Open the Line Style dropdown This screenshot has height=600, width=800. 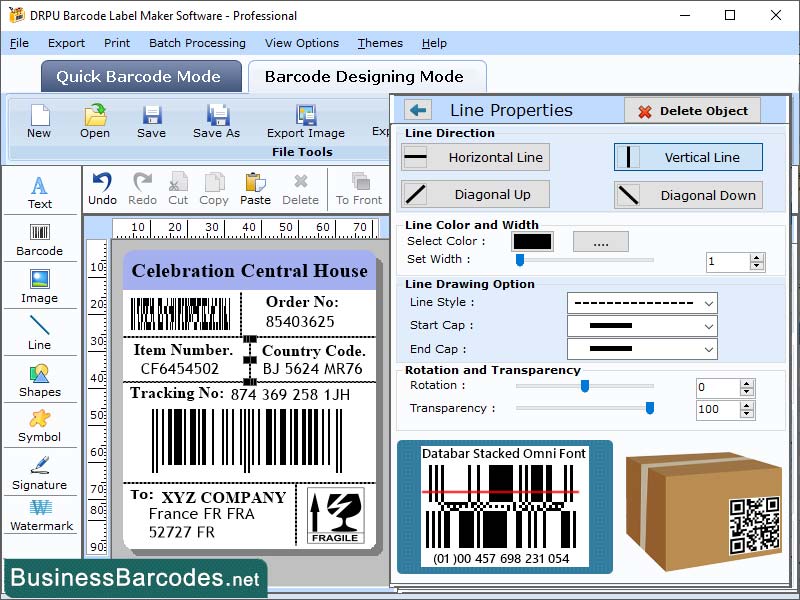click(641, 302)
